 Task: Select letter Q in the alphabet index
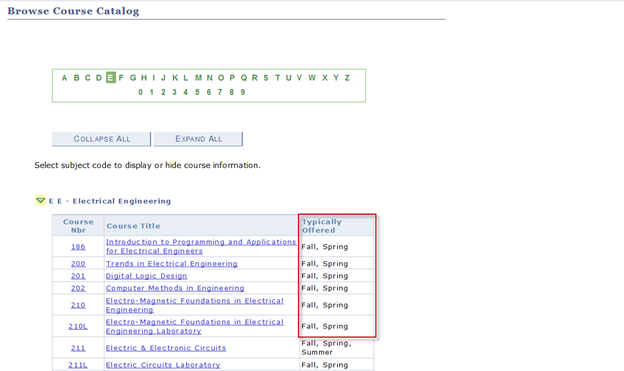click(244, 78)
